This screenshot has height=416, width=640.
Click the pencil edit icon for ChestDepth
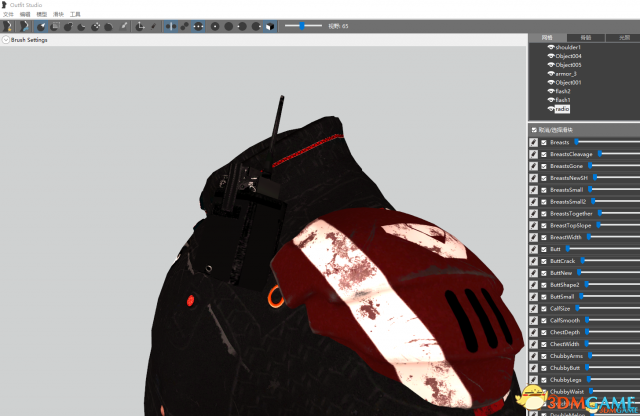tap(533, 332)
